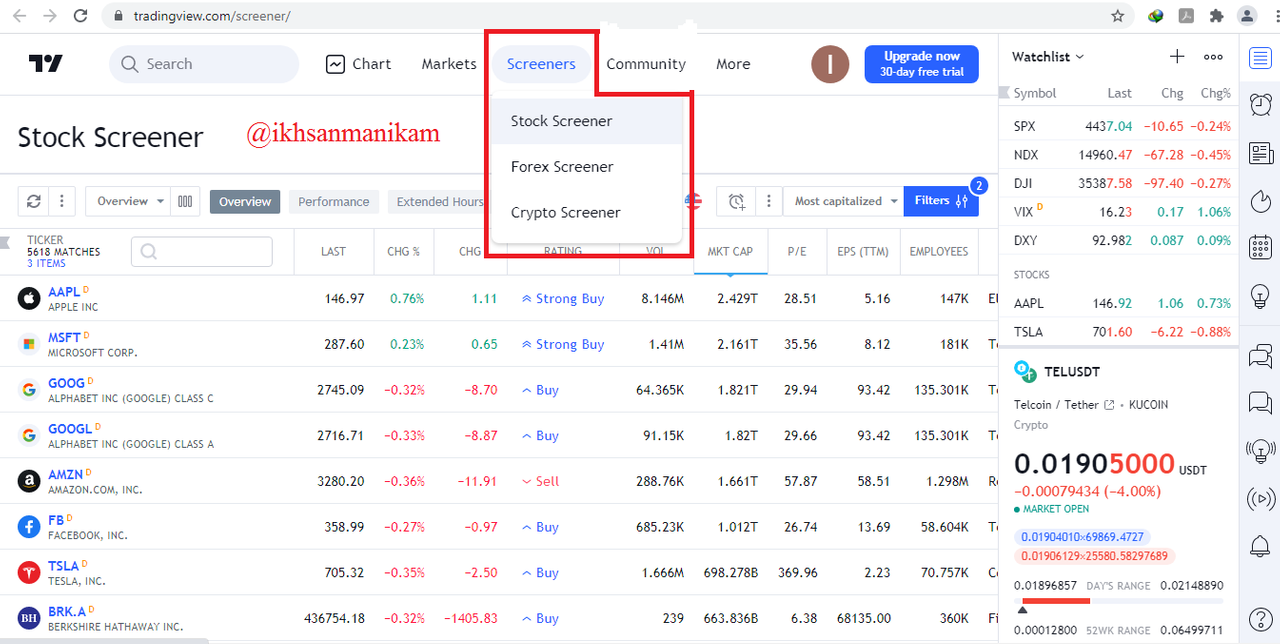Click the Apple logo in AAPL row
Screen dimensions: 1280x644
click(30, 298)
